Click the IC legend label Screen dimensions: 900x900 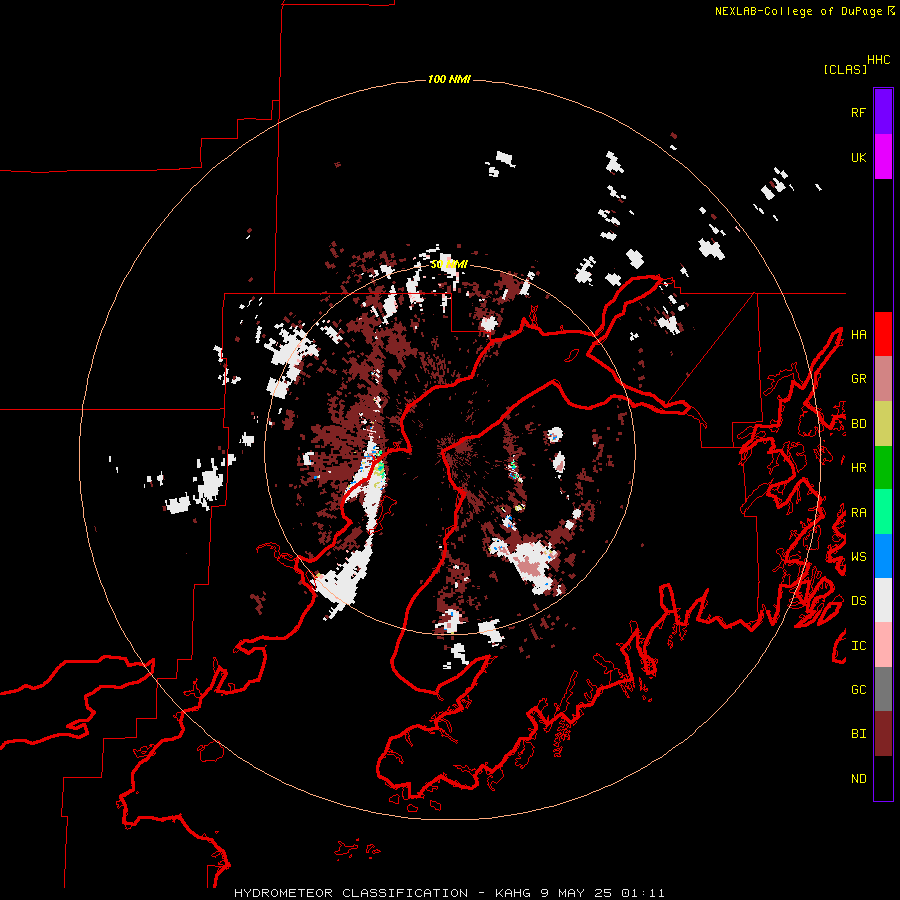pos(858,645)
